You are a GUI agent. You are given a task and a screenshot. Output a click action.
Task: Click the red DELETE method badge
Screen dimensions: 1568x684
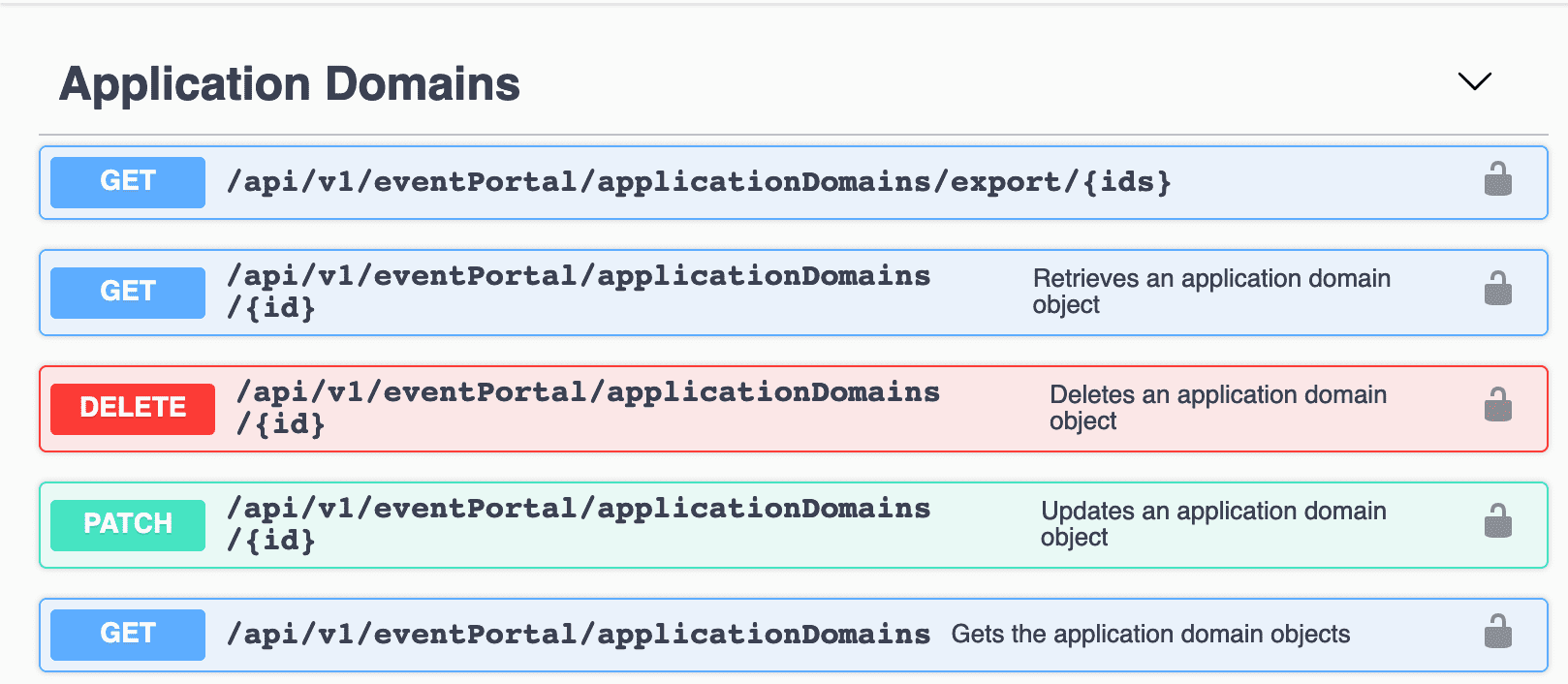133,409
